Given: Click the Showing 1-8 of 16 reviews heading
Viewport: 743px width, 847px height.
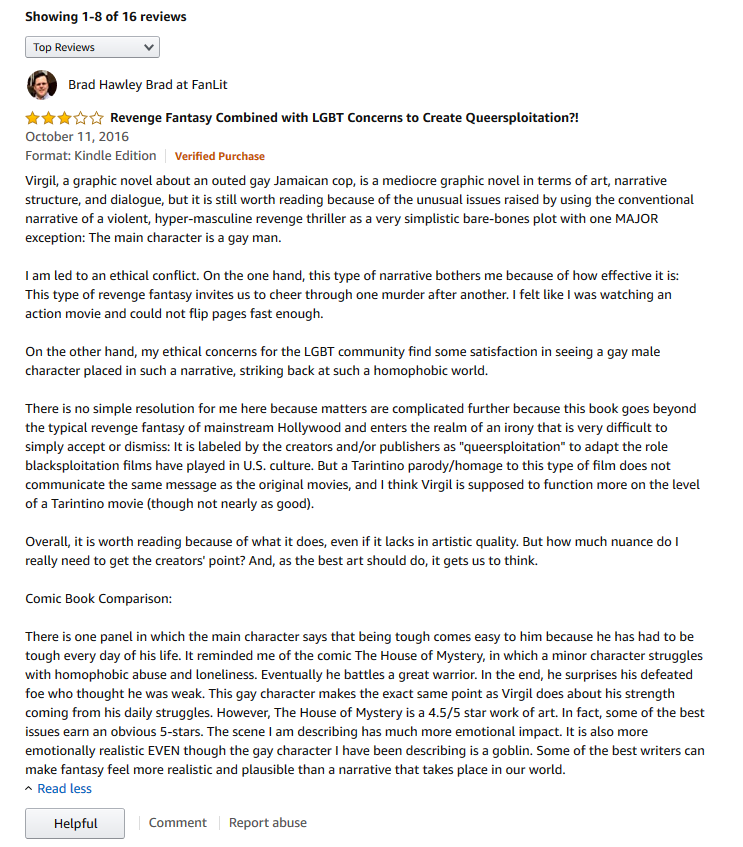Looking at the screenshot, I should (x=105, y=17).
